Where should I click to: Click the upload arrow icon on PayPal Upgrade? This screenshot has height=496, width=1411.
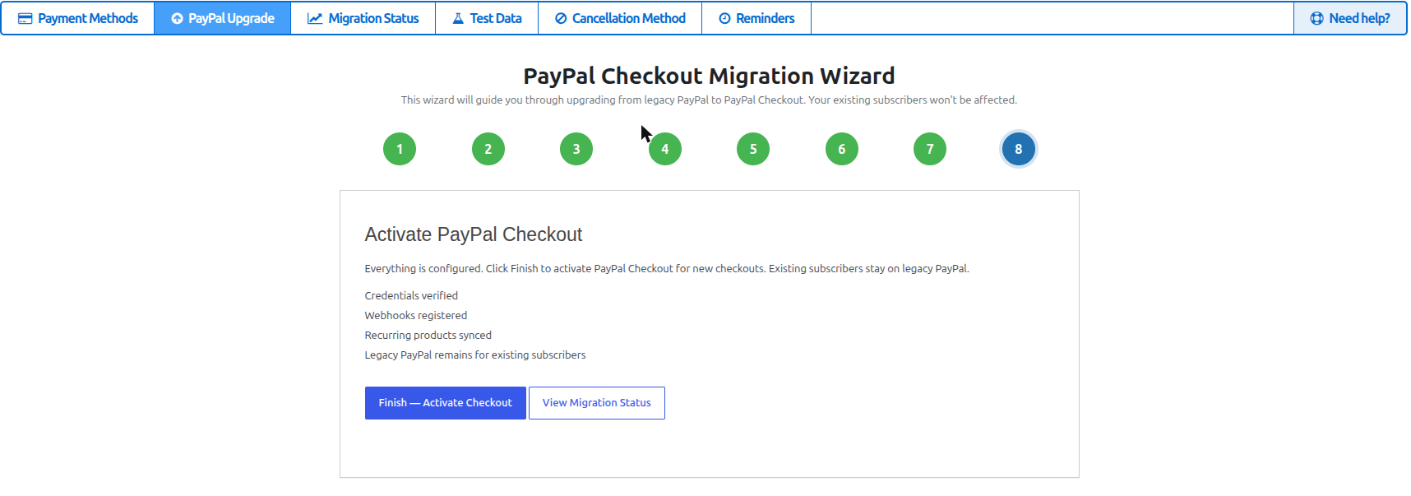(x=177, y=18)
